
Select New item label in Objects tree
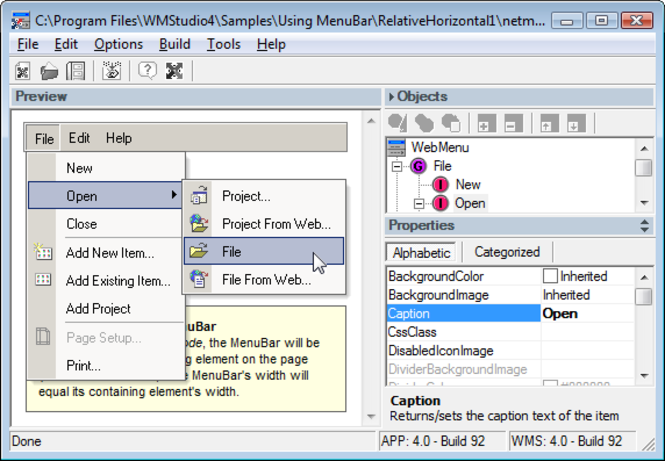[x=468, y=184]
